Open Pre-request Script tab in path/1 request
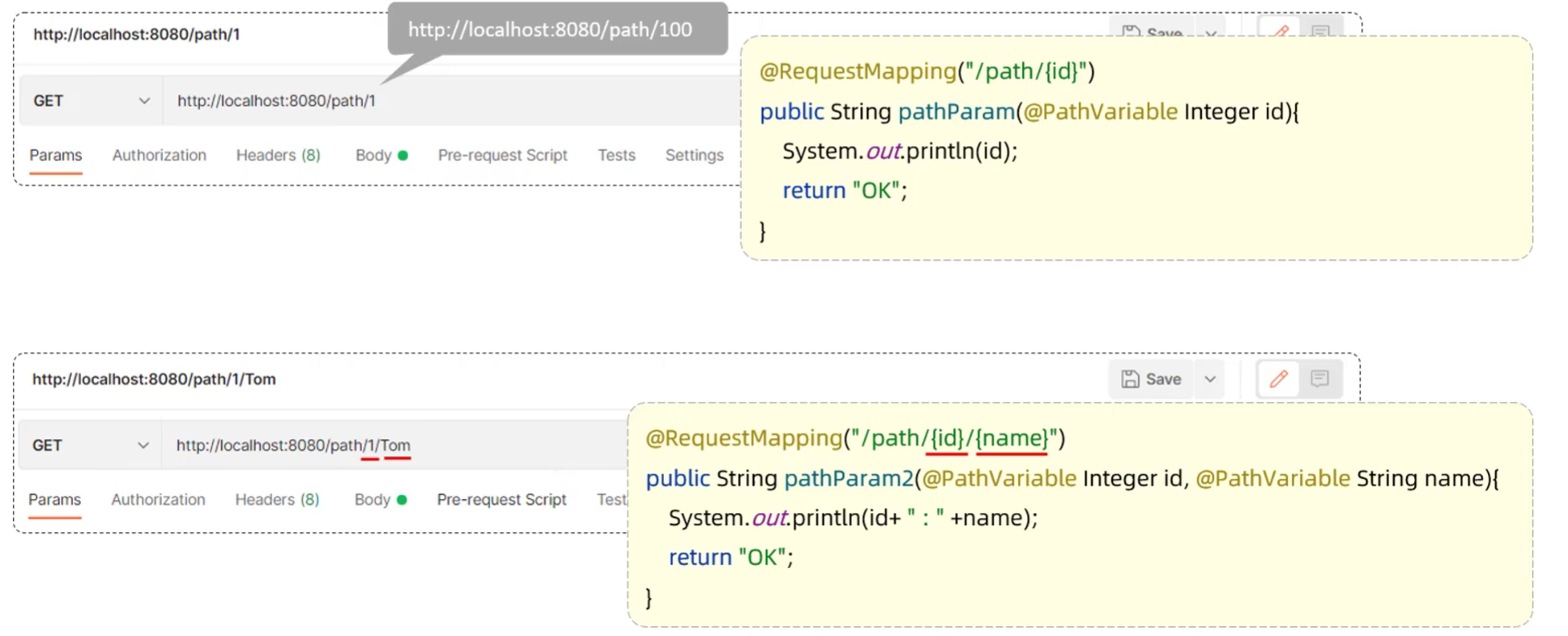The image size is (1568, 636). tap(502, 155)
